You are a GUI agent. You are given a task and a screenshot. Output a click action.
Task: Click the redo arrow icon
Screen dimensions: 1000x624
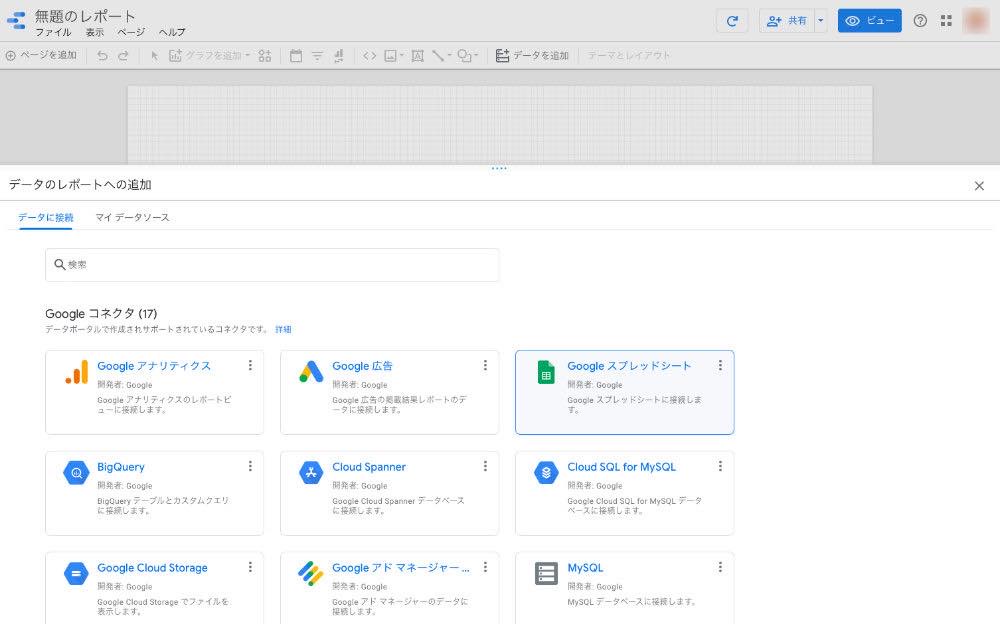123,56
